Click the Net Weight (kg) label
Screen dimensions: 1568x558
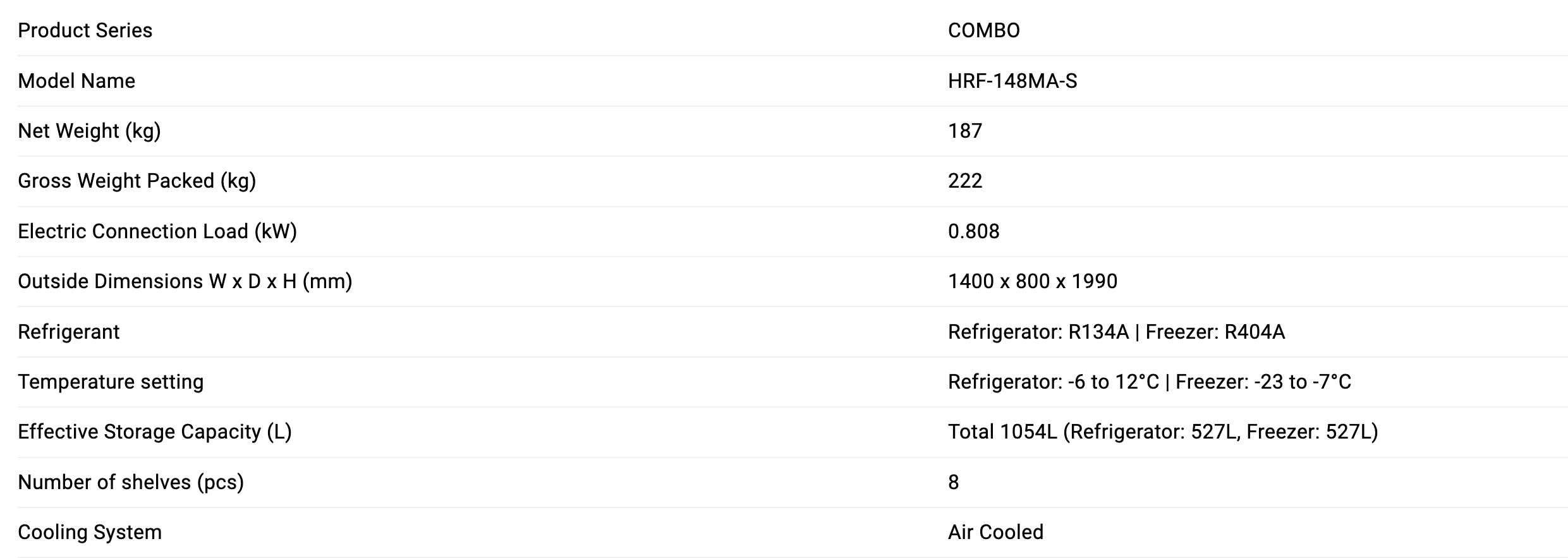tap(89, 131)
